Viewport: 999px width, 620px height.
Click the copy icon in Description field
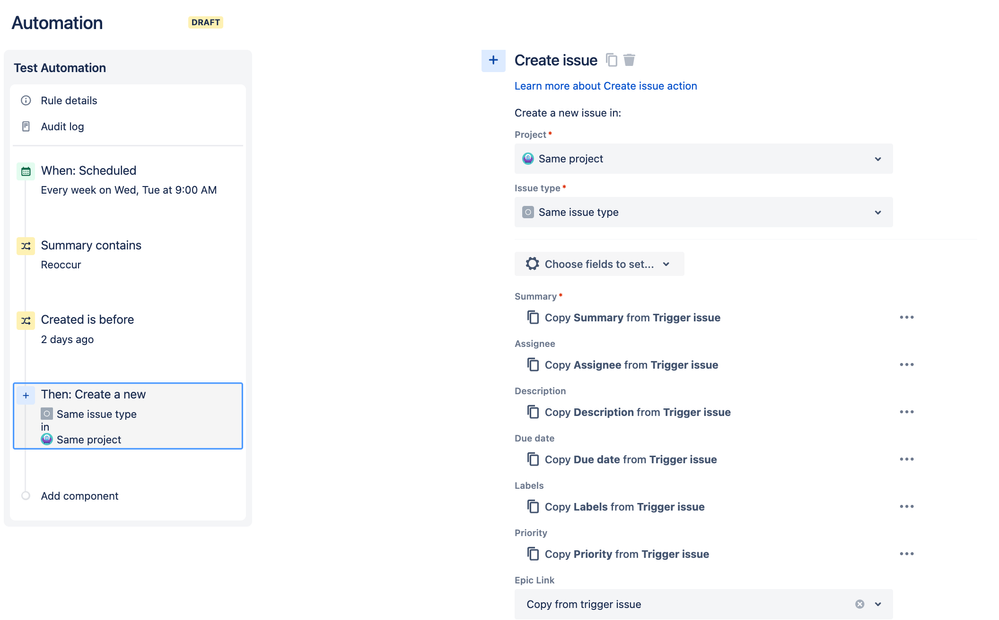(x=533, y=412)
